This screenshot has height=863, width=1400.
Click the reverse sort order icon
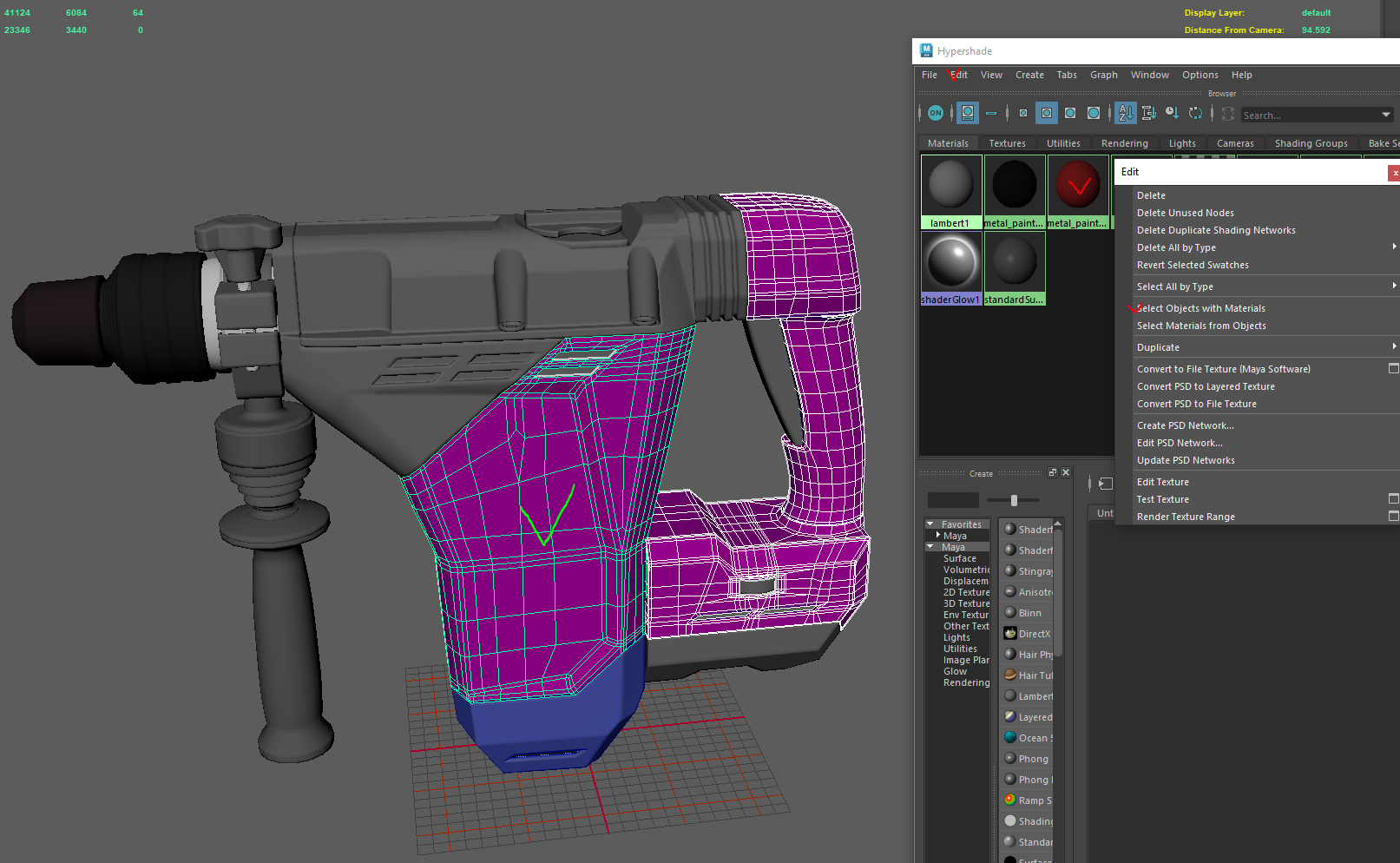point(1195,113)
